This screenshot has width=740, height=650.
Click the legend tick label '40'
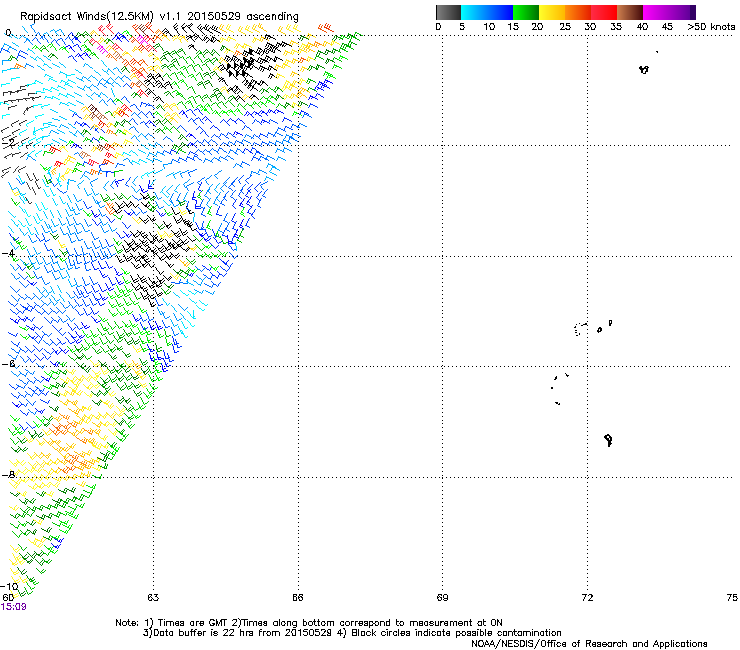[642, 27]
